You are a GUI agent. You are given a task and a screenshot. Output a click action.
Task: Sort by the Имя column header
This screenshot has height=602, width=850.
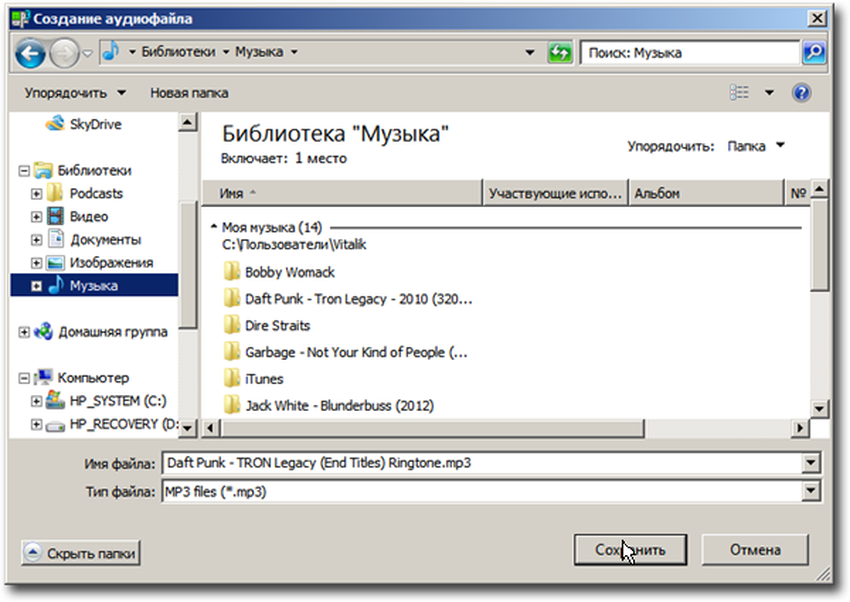click(x=340, y=192)
